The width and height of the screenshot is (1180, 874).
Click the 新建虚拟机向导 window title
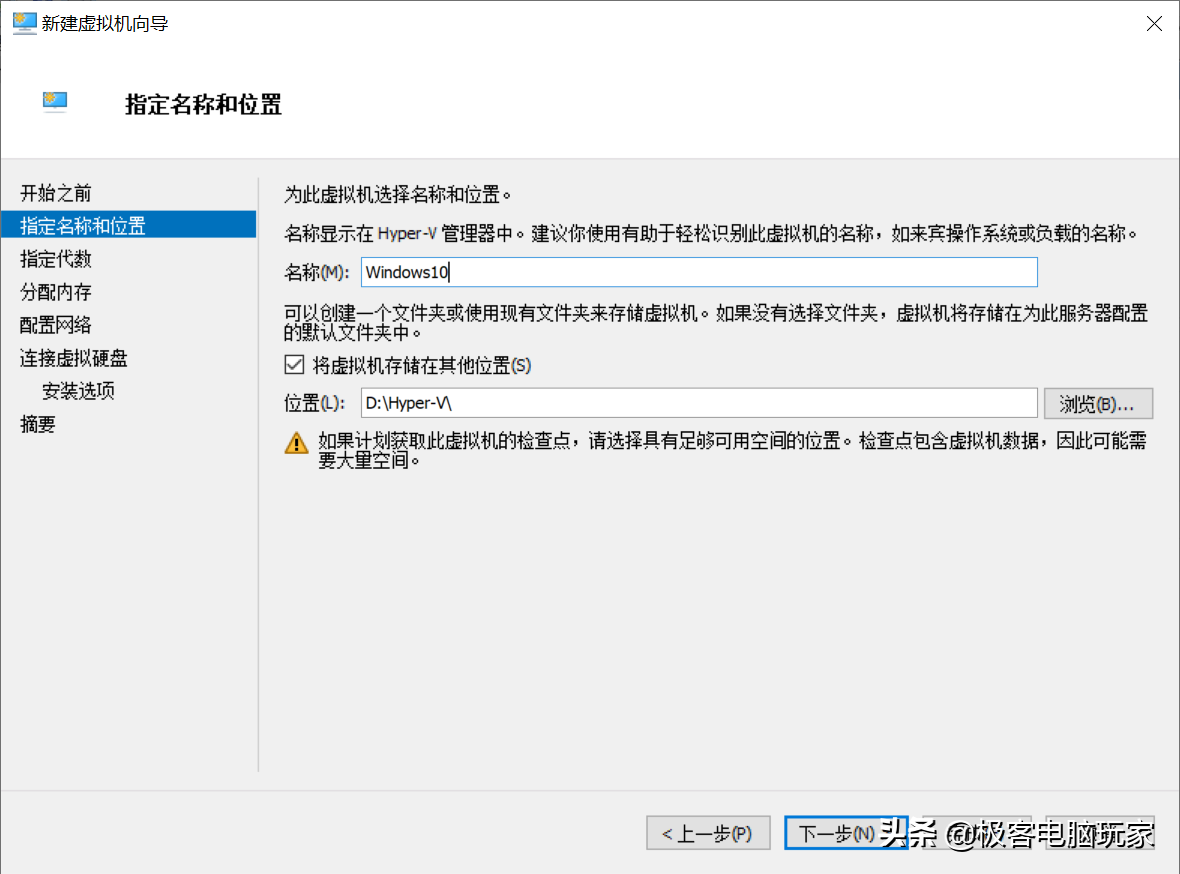click(105, 24)
